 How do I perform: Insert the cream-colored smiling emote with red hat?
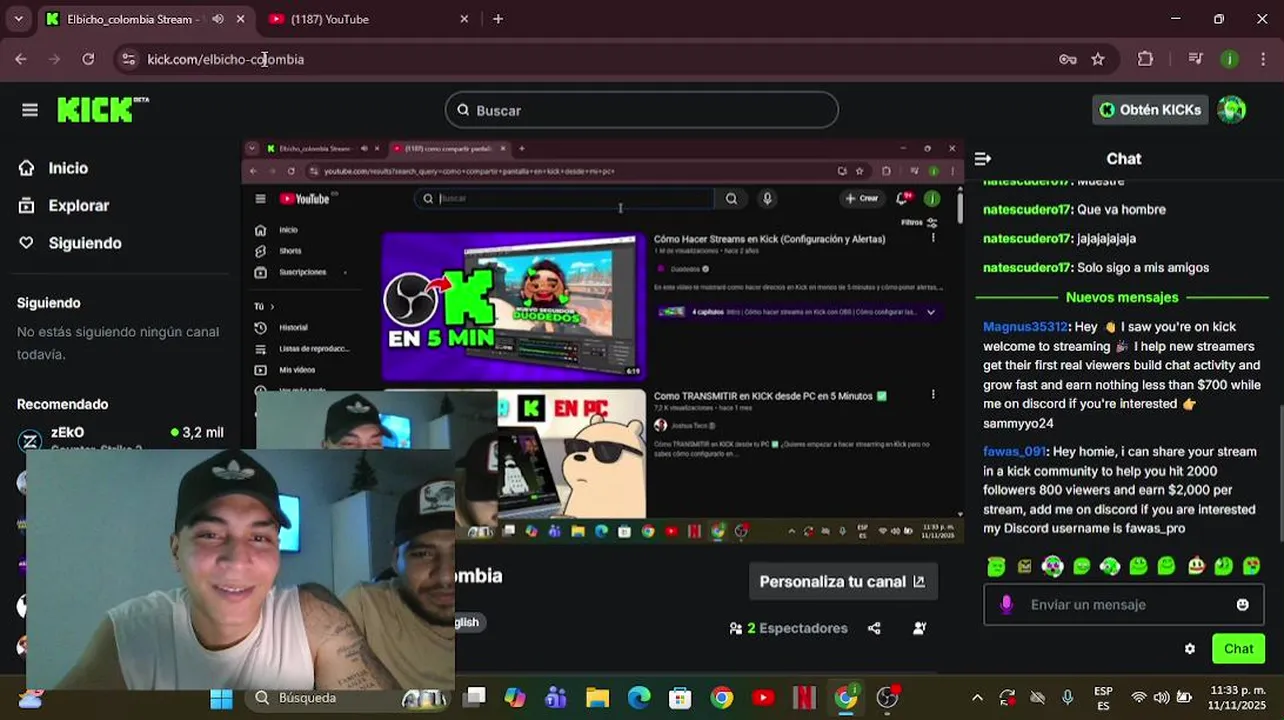1196,566
